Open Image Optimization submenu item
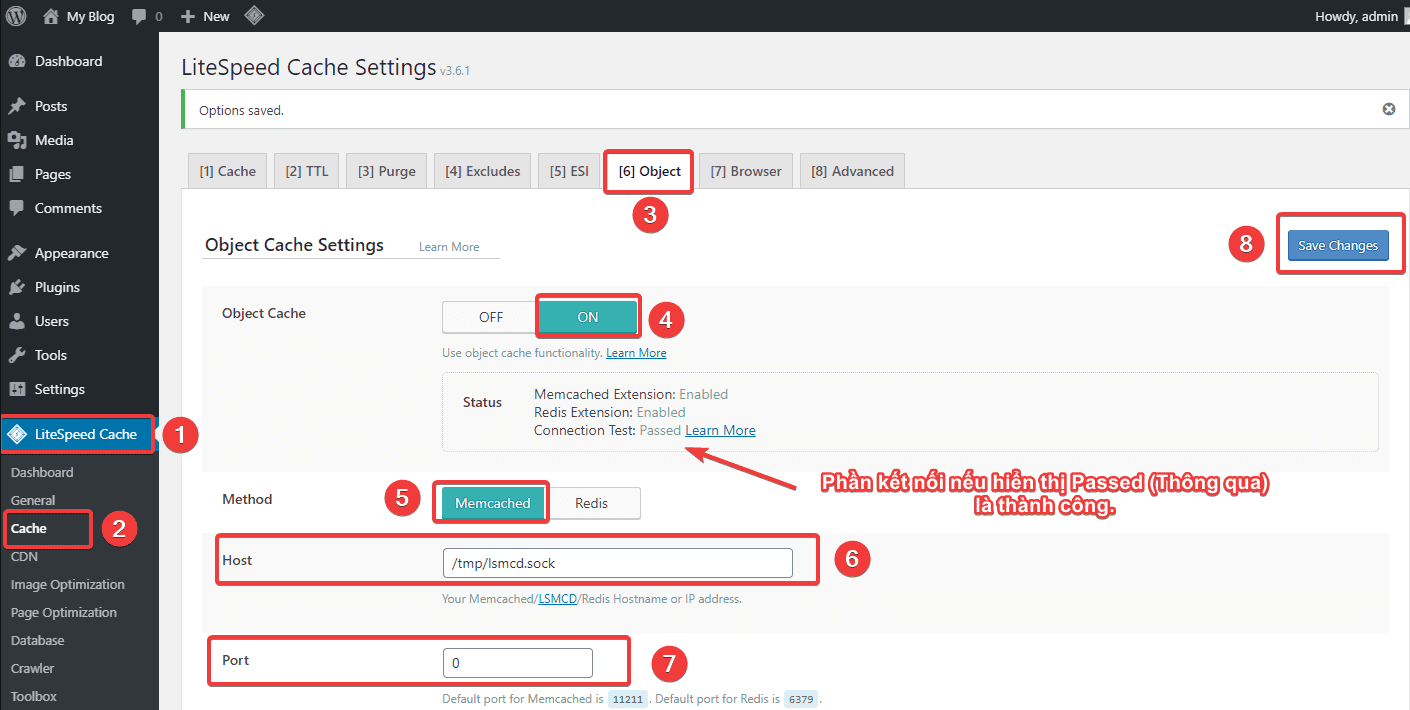Image resolution: width=1410 pixels, height=710 pixels. click(68, 584)
